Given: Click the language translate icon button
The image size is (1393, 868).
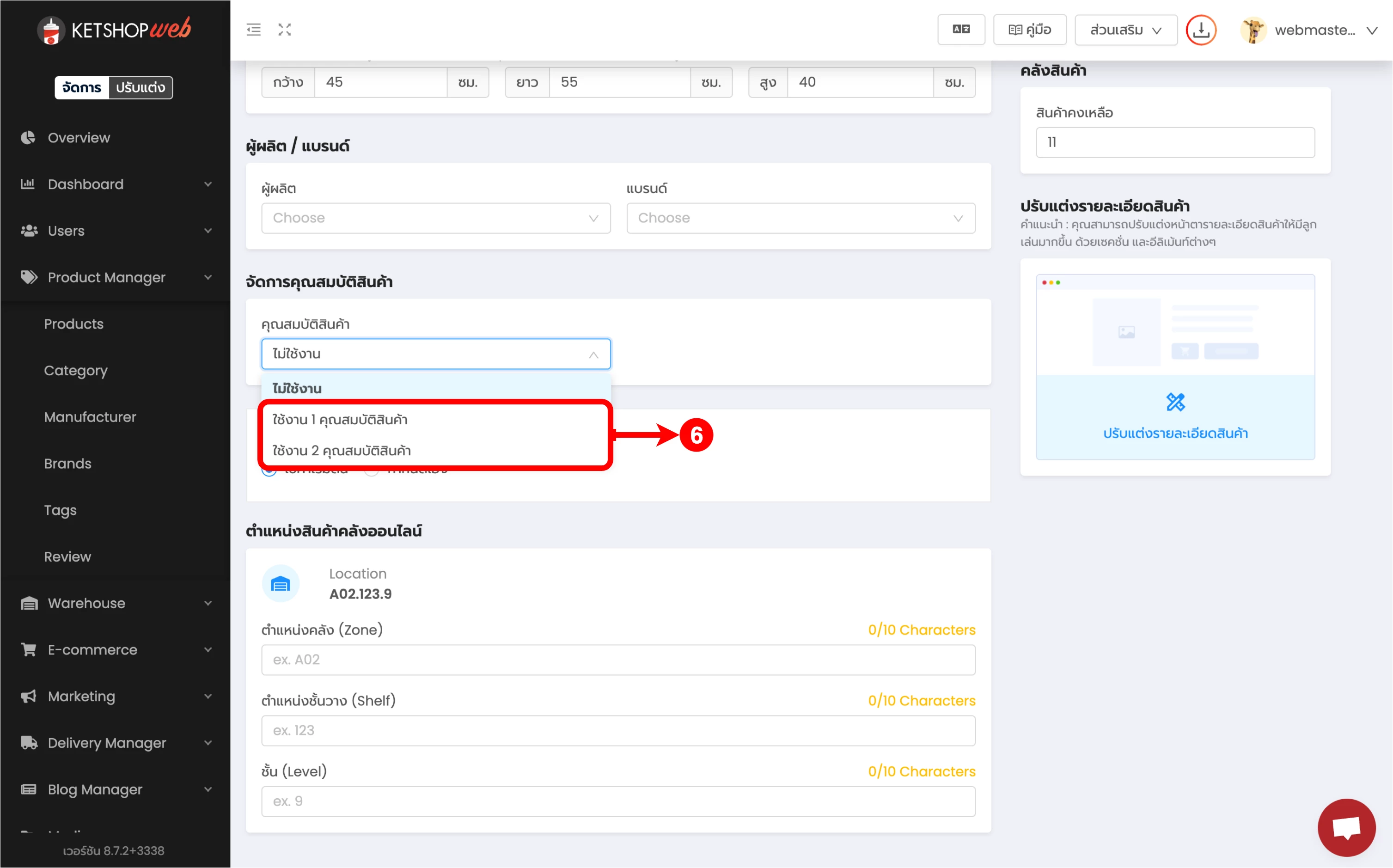Looking at the screenshot, I should [961, 30].
